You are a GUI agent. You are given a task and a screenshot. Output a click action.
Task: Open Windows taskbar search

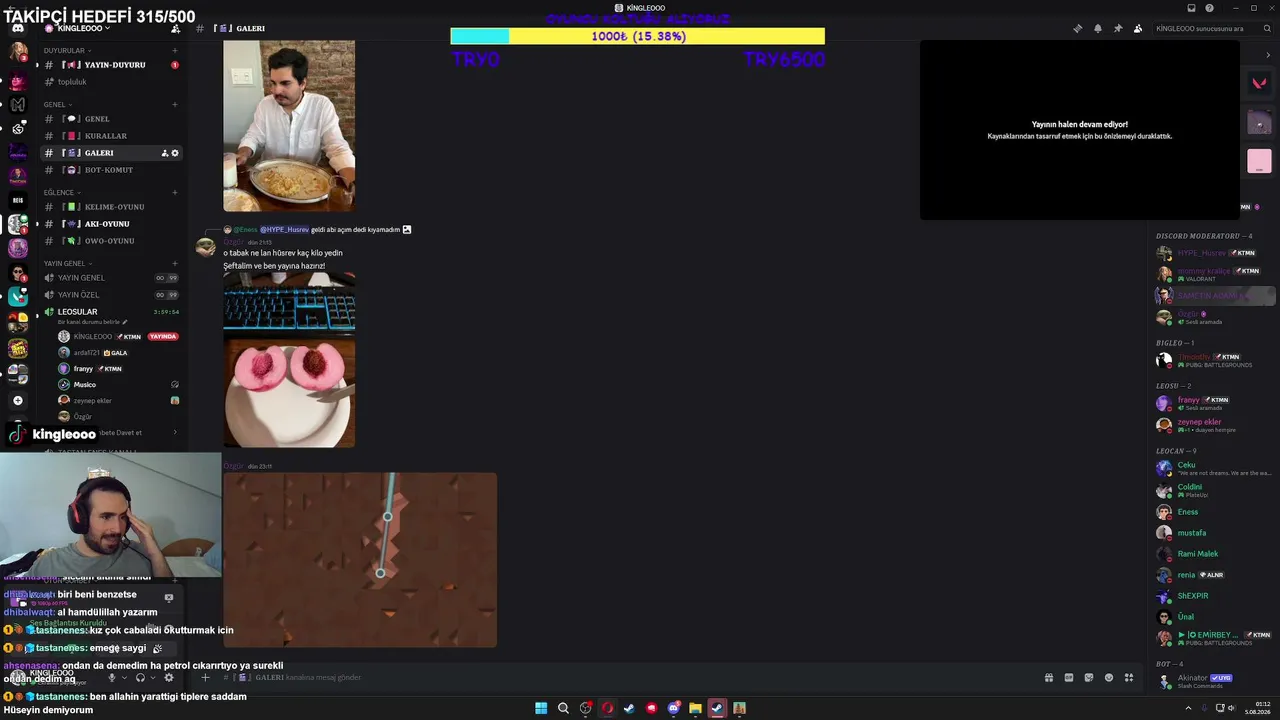(x=563, y=708)
